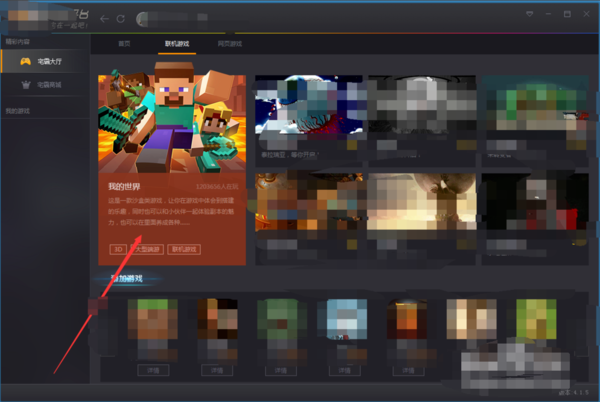This screenshot has height=402, width=600.
Task: Open 电霸大厅 in the left sidebar
Action: 48,62
